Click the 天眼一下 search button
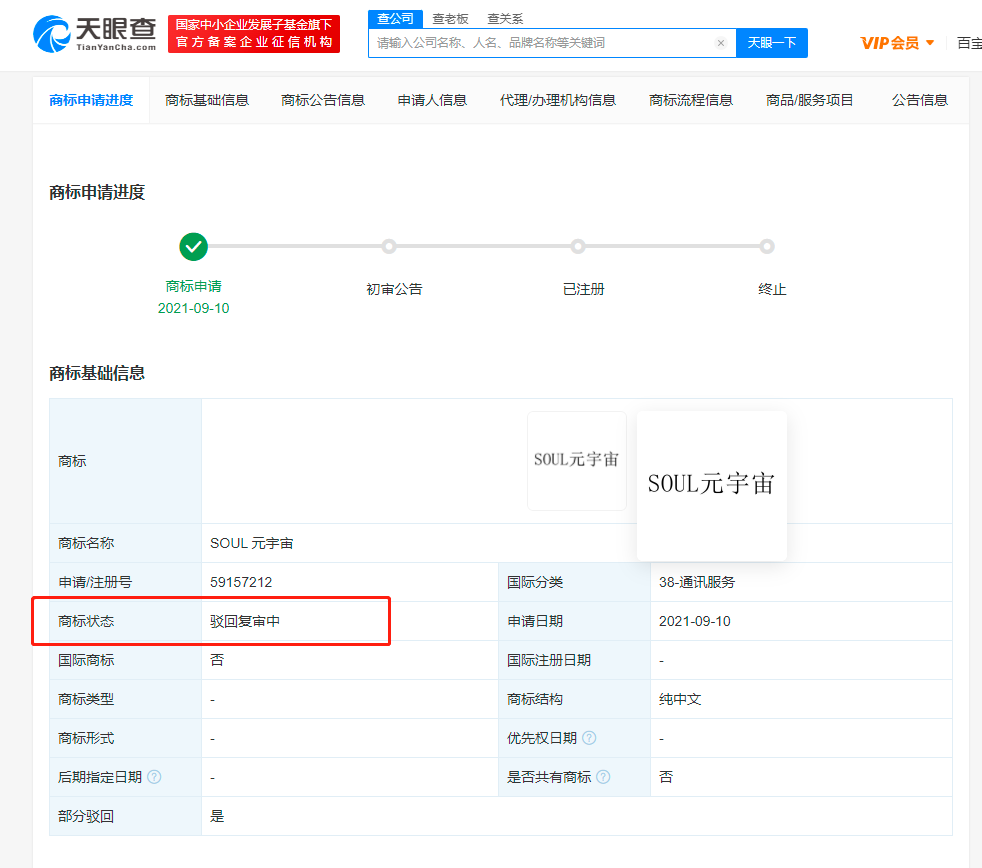The height and width of the screenshot is (868, 982). (x=772, y=43)
